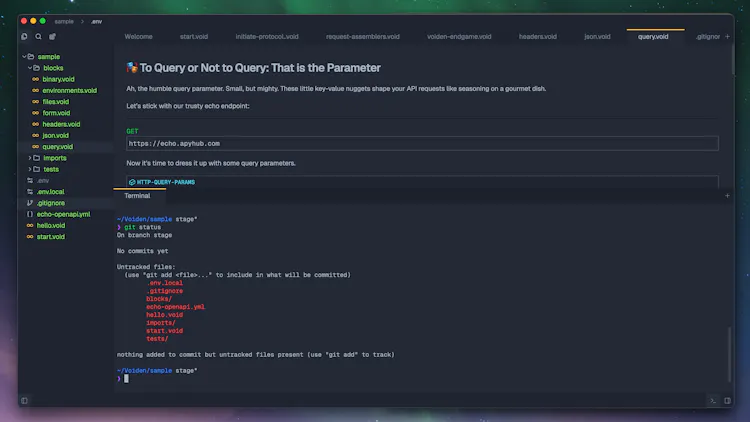
Task: Click the void file icon beside binary.void
Action: [35, 79]
